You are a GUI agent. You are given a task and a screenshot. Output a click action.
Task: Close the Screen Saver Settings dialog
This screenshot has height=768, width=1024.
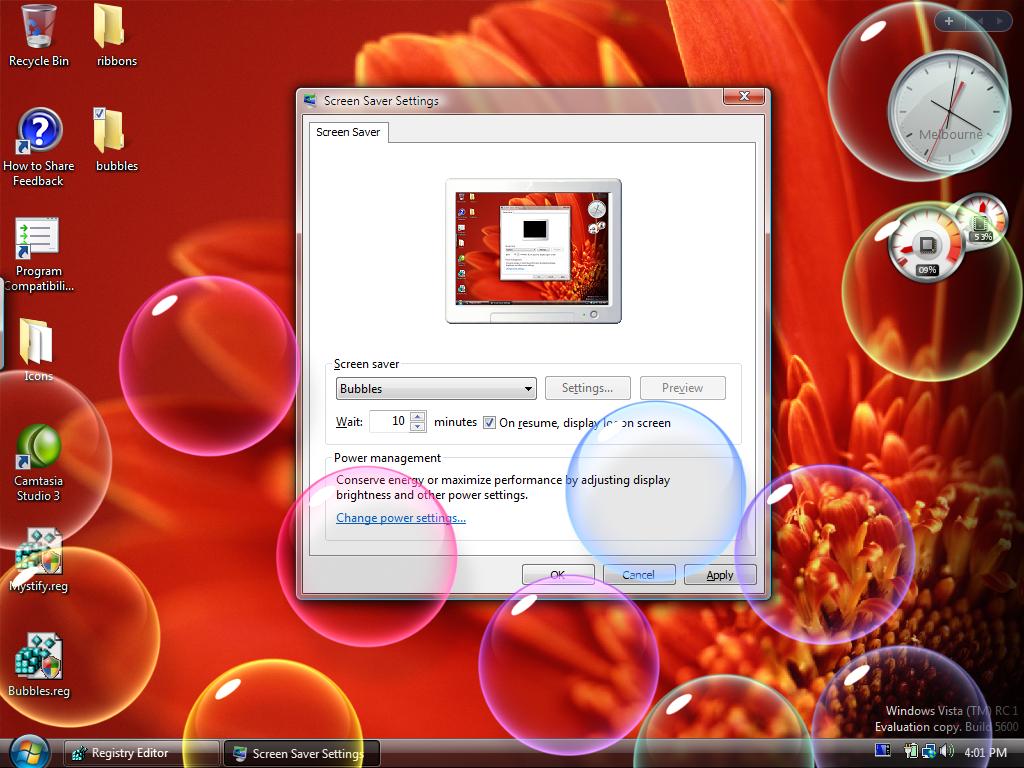744,96
